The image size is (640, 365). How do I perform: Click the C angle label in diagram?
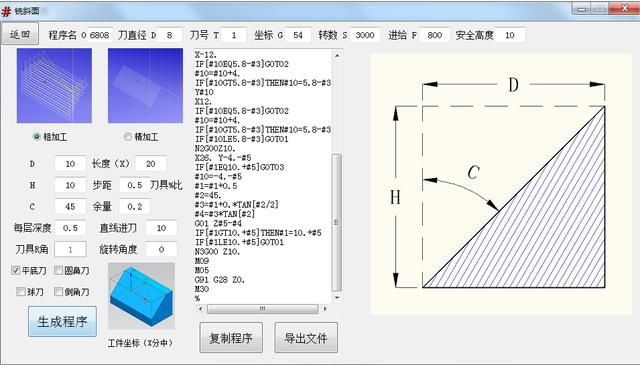[x=473, y=172]
